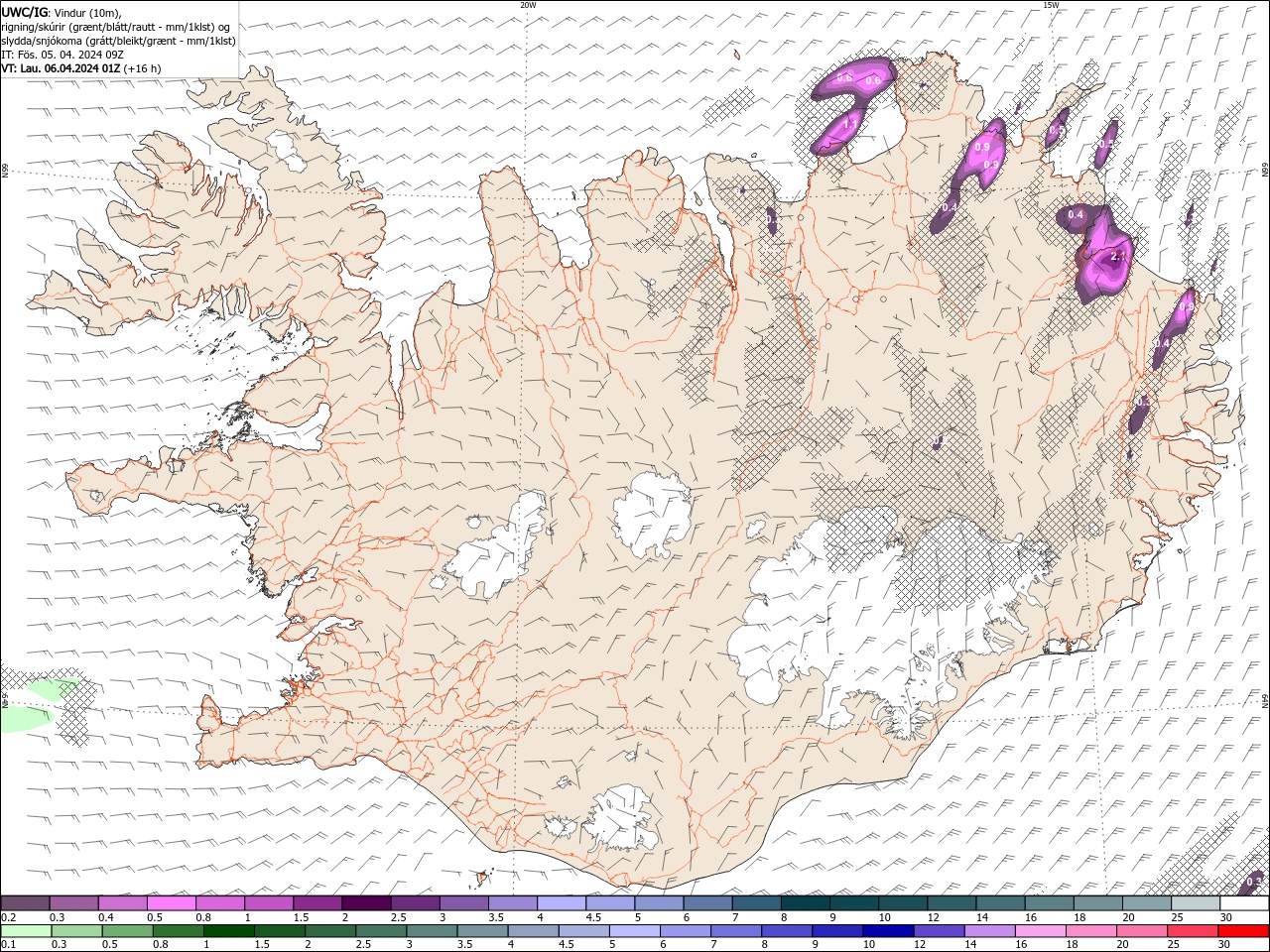Click the "Vindur (10m)" label in header
Image resolution: width=1270 pixels, height=952 pixels.
point(86,12)
